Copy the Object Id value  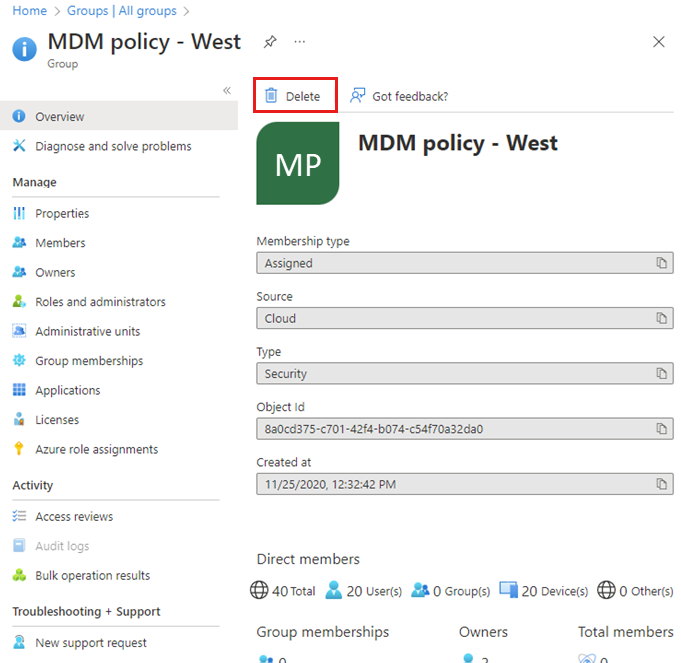tap(661, 429)
